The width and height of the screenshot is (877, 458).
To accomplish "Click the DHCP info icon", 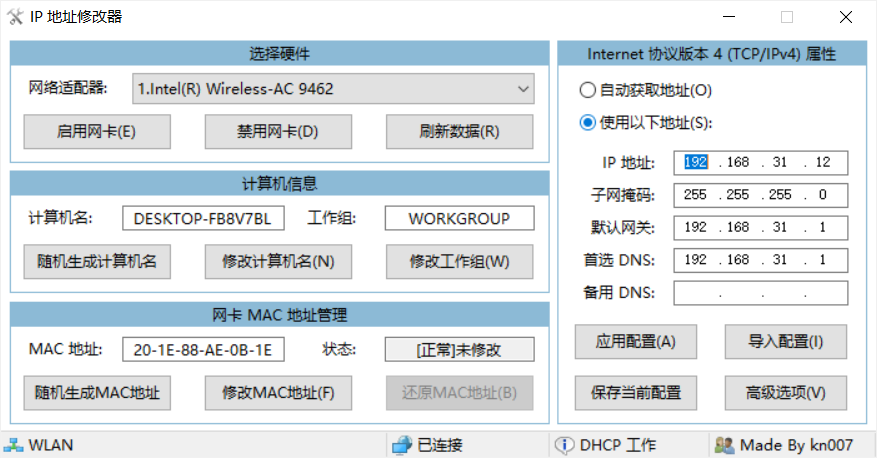I will 564,445.
